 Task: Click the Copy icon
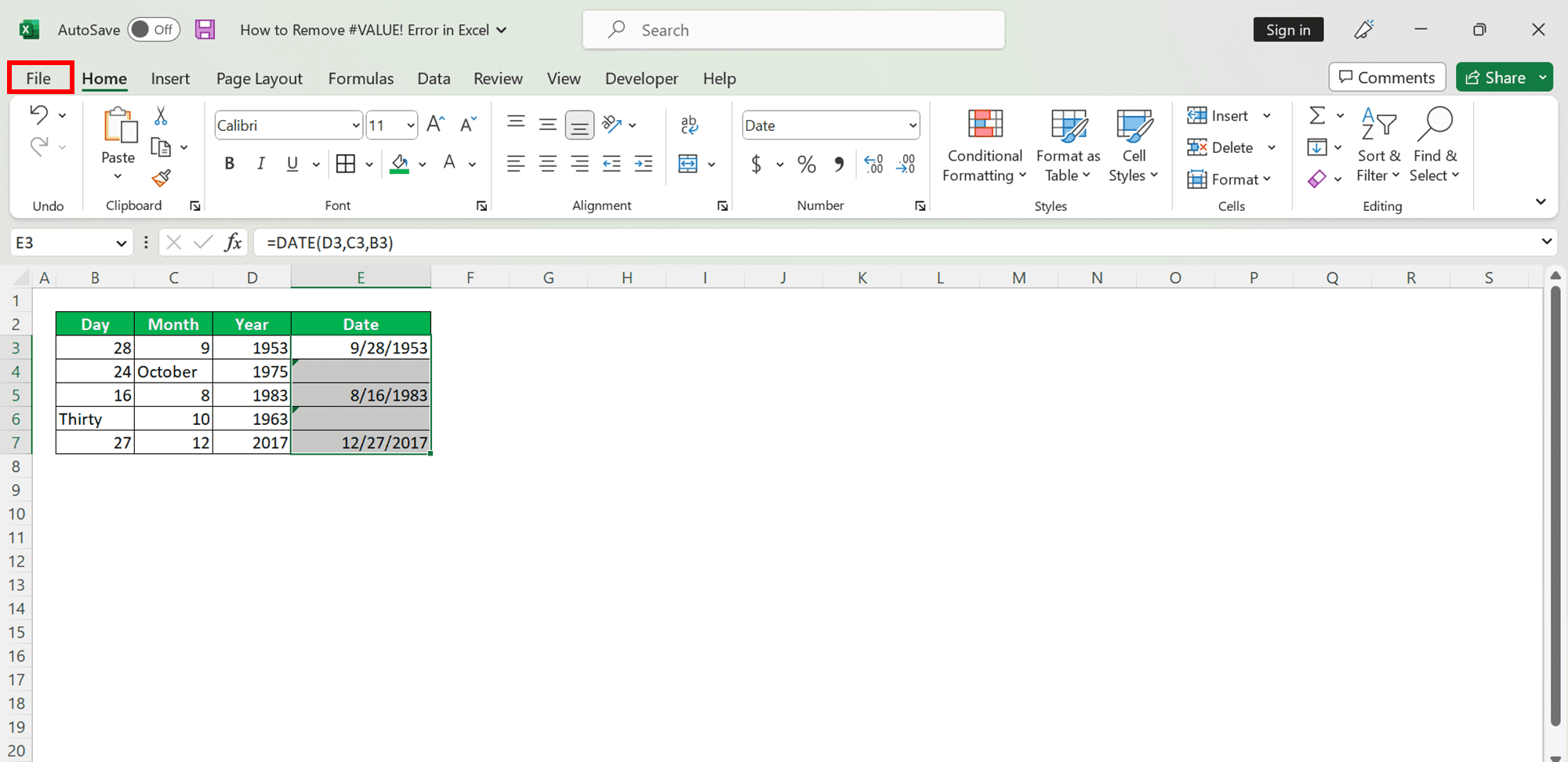point(161,147)
